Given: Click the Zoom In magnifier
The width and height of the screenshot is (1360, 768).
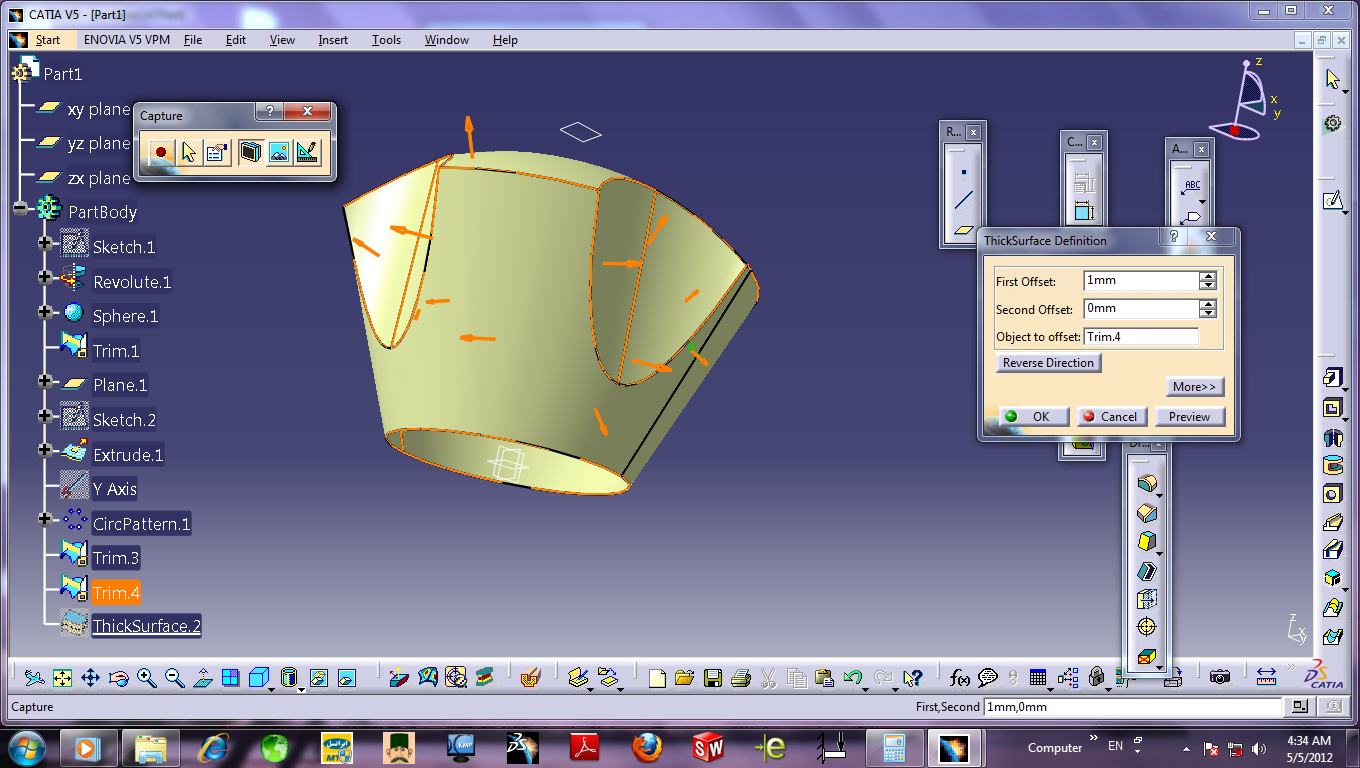Looking at the screenshot, I should [146, 678].
